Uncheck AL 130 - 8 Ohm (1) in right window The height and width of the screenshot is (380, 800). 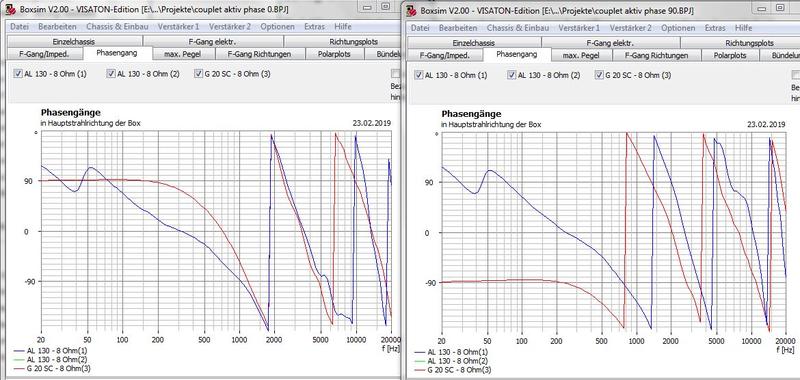419,75
